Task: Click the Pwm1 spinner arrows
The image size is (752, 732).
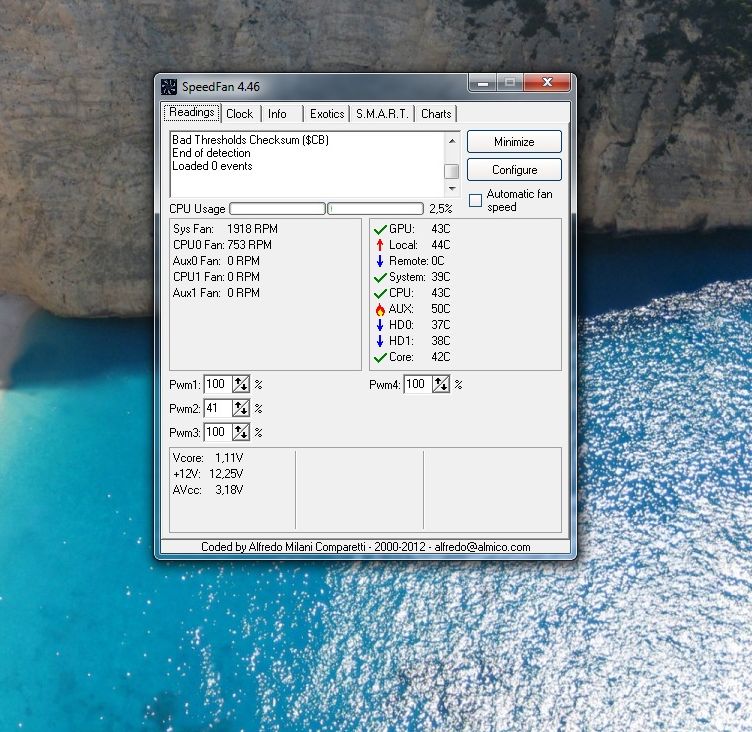Action: (x=241, y=384)
